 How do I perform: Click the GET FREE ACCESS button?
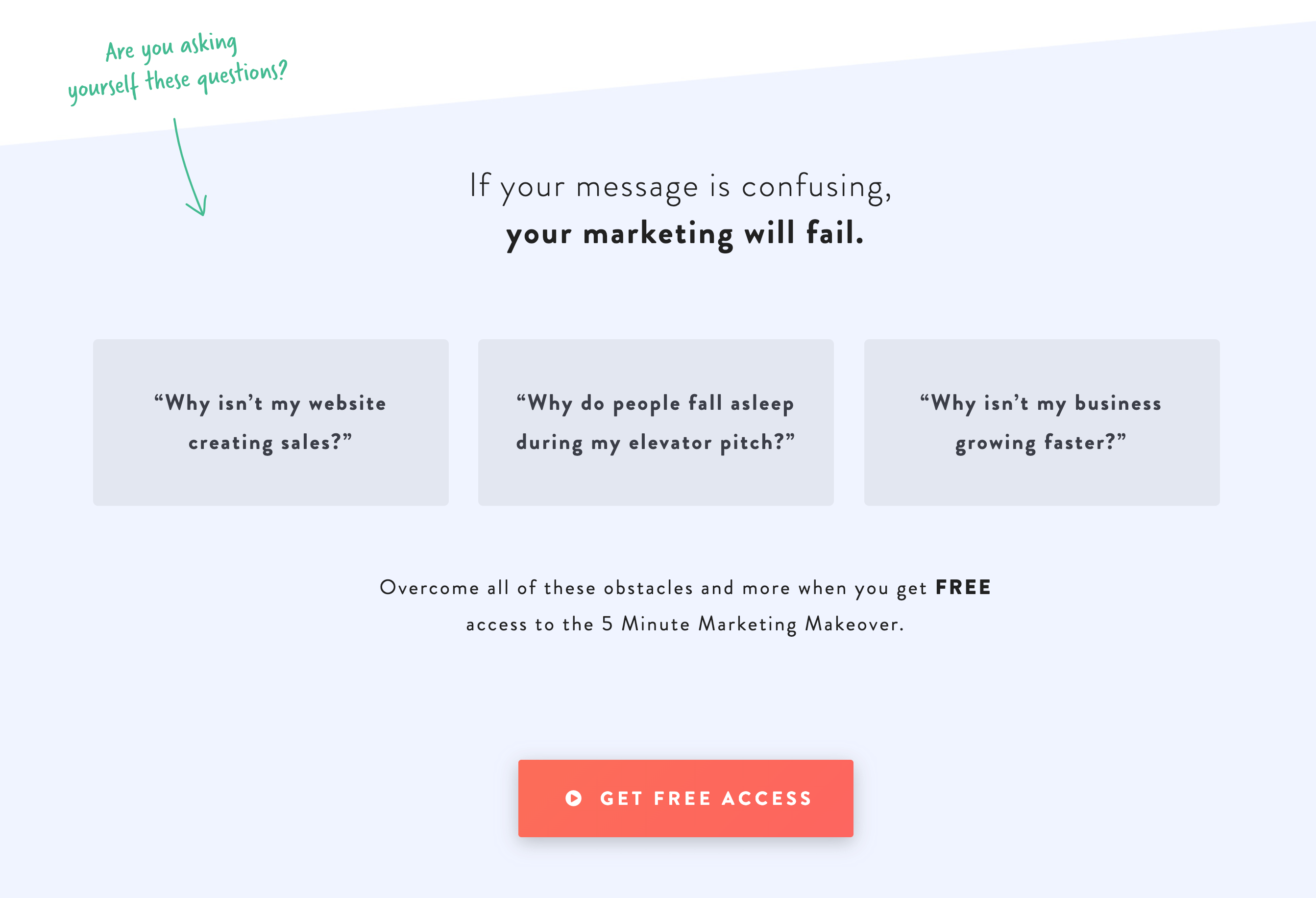685,798
